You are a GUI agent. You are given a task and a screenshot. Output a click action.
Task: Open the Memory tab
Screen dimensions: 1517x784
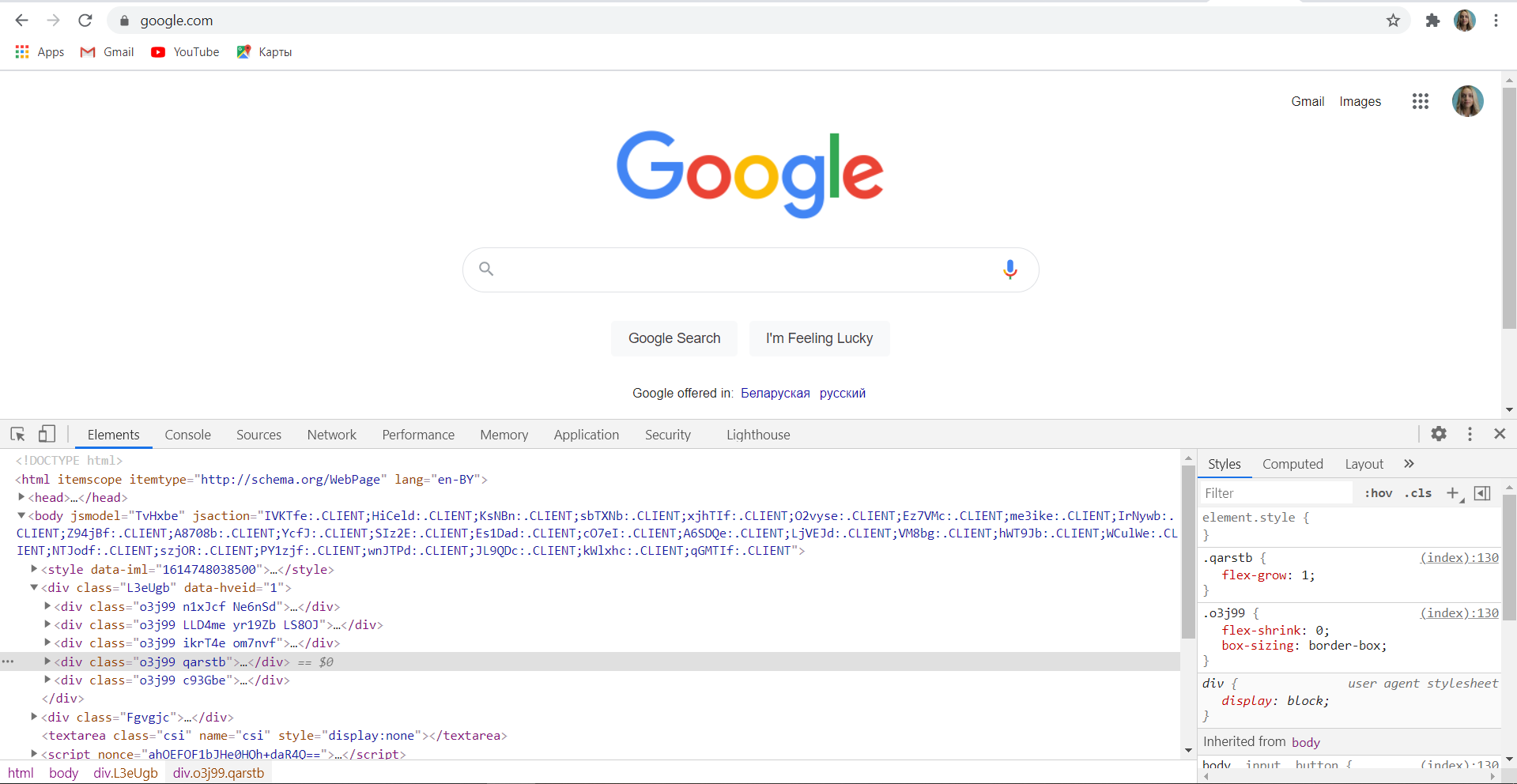pos(504,435)
